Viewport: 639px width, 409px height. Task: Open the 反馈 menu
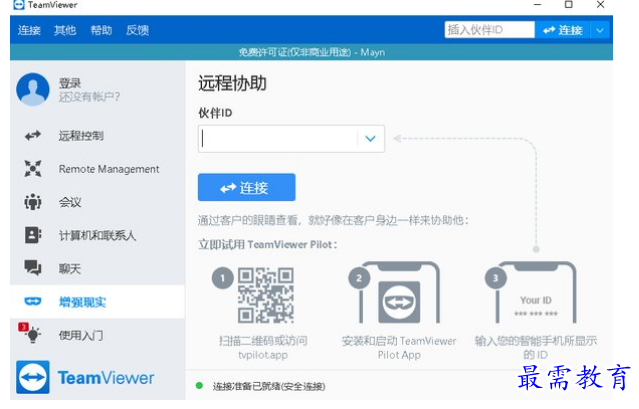pyautogui.click(x=137, y=30)
